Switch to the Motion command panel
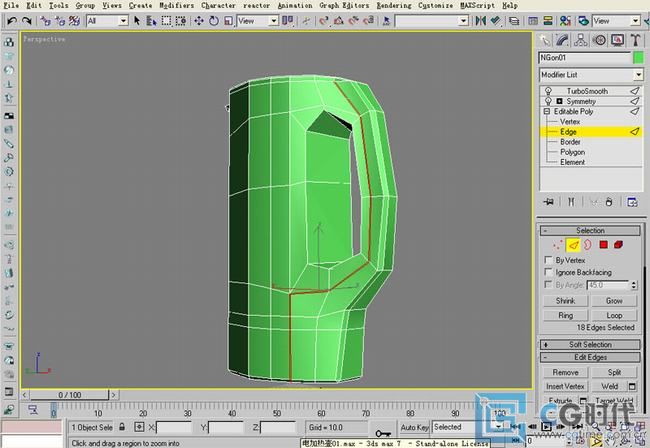 pyautogui.click(x=599, y=40)
